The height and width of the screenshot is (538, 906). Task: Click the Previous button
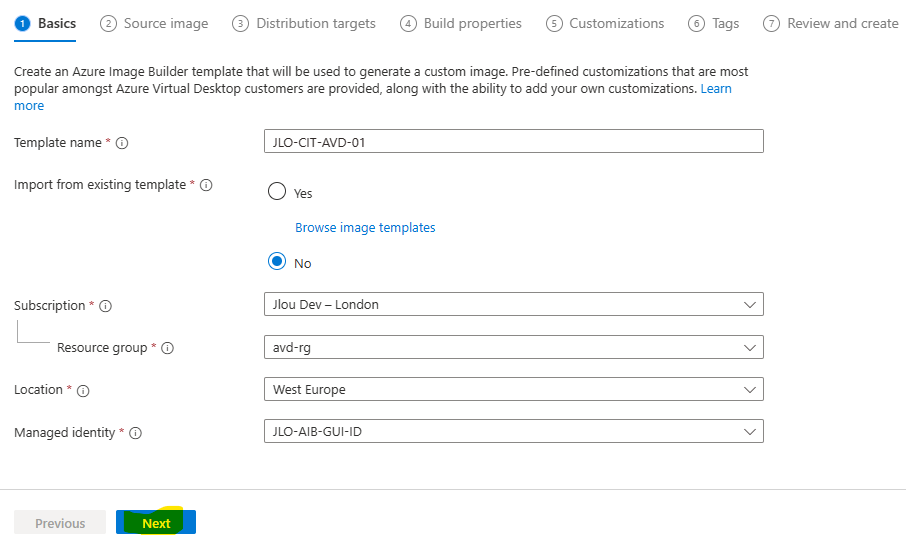[60, 522]
